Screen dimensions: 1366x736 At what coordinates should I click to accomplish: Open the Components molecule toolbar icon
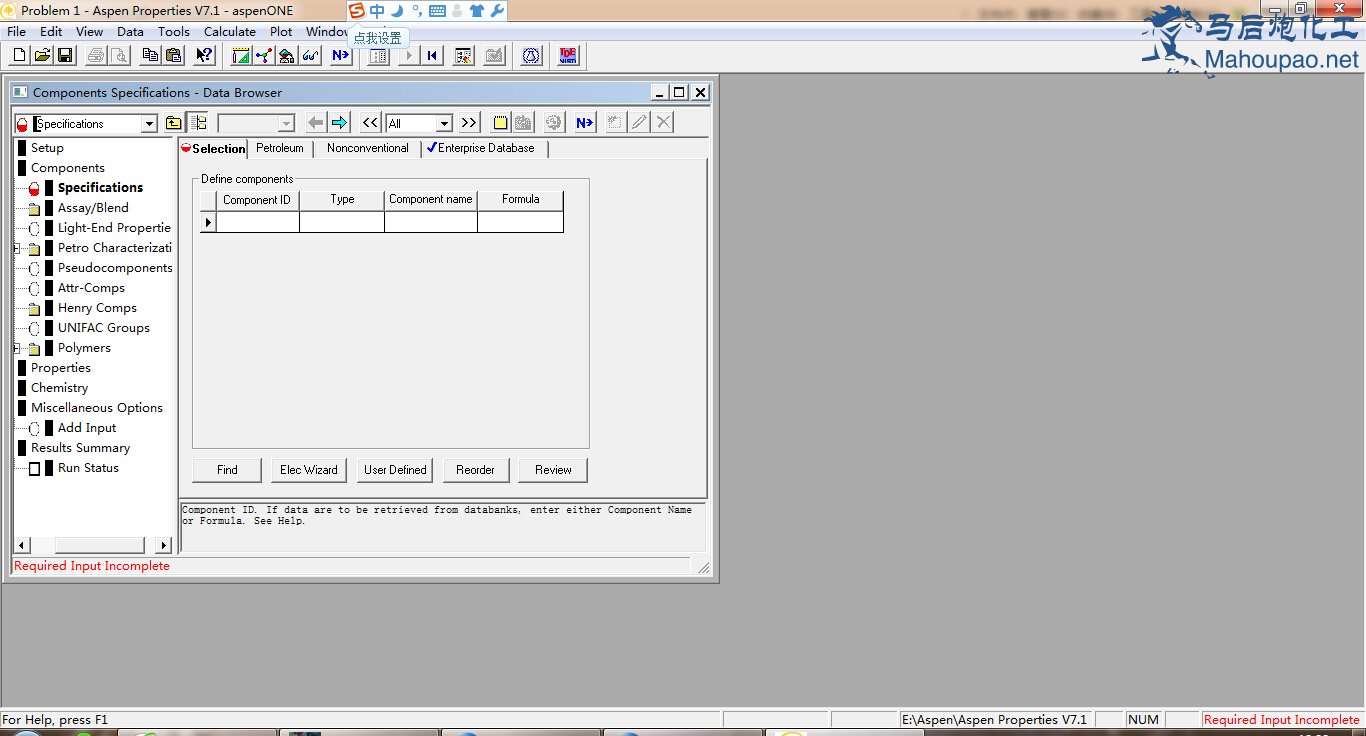(x=264, y=56)
